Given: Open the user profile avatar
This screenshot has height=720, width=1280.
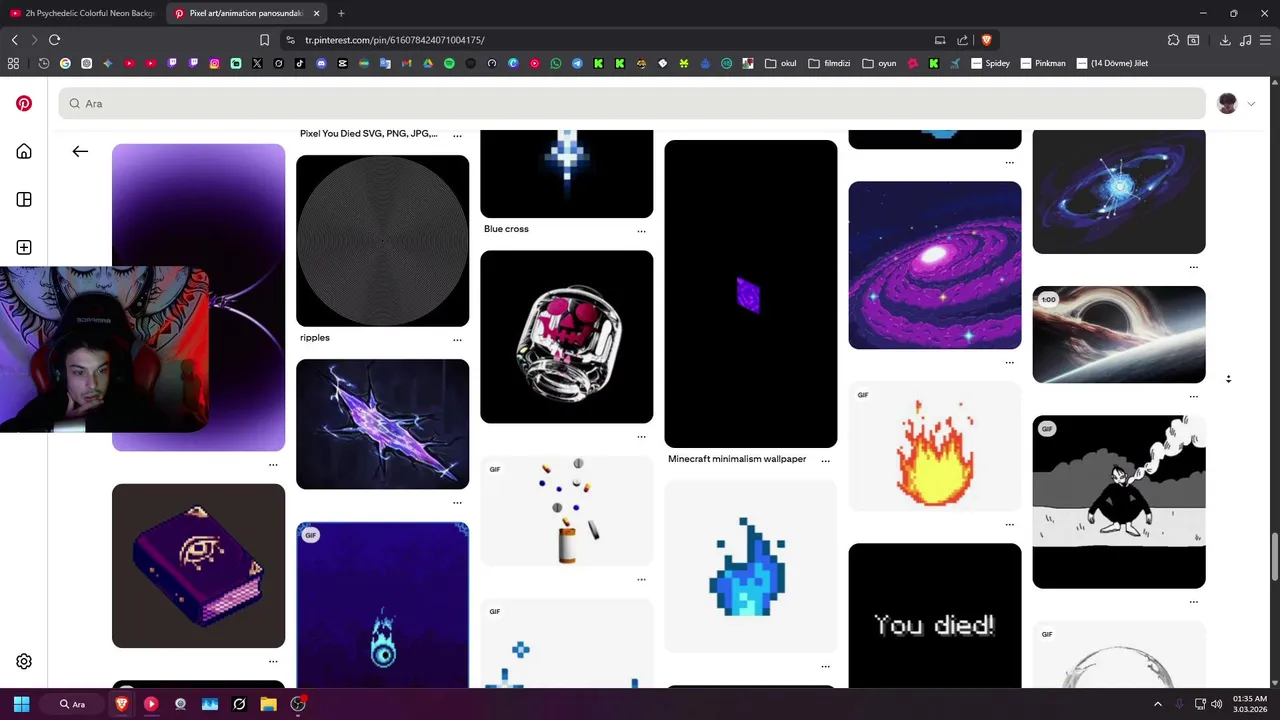Looking at the screenshot, I should (x=1227, y=103).
